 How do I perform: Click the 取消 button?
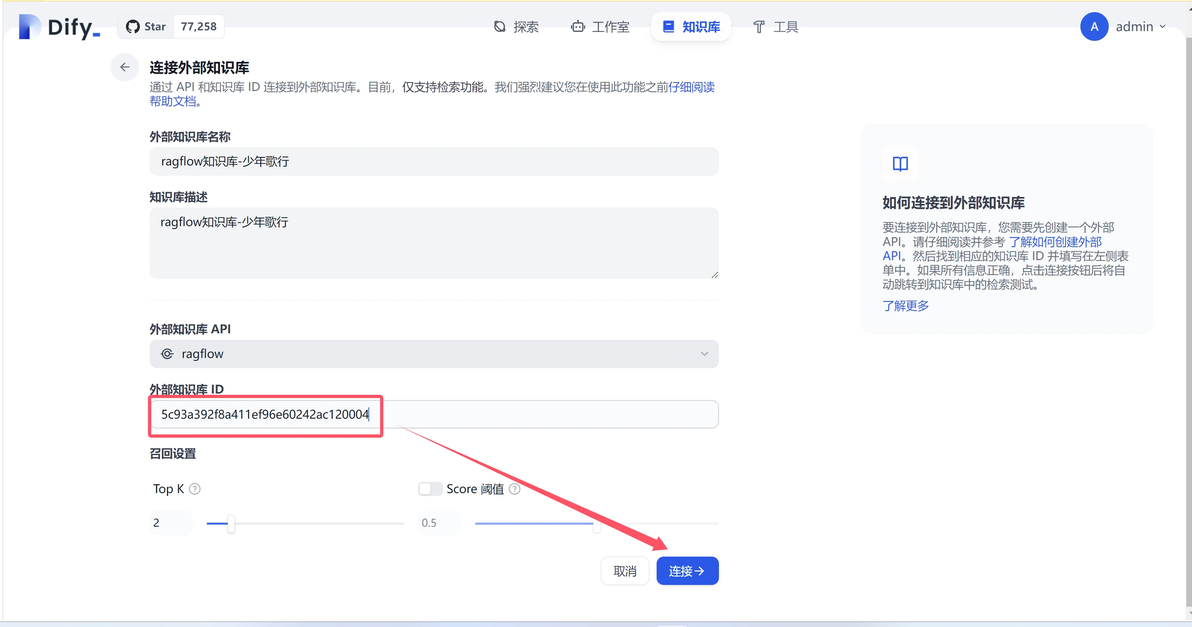(625, 571)
